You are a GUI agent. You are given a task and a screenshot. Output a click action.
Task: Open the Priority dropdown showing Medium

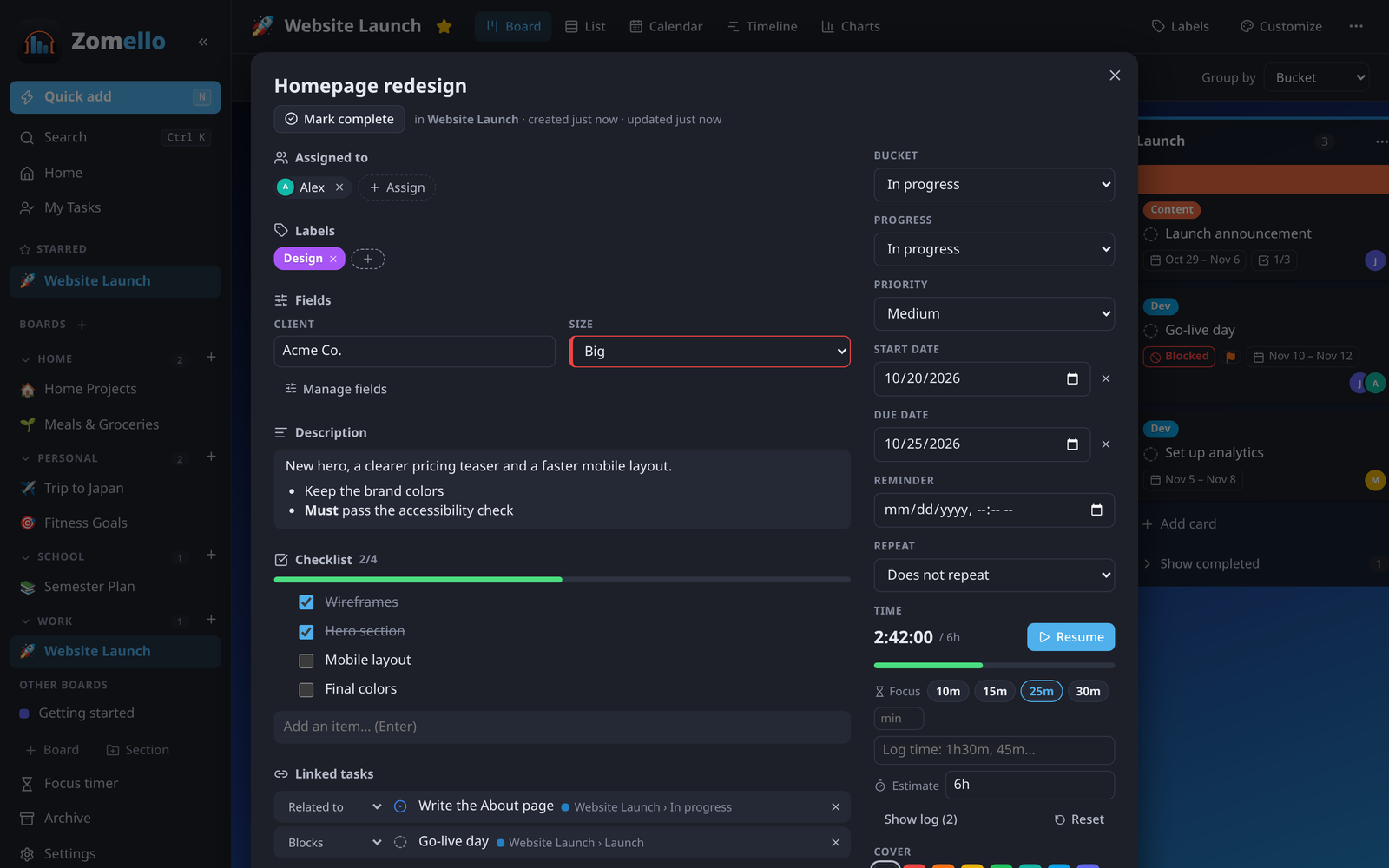click(994, 314)
